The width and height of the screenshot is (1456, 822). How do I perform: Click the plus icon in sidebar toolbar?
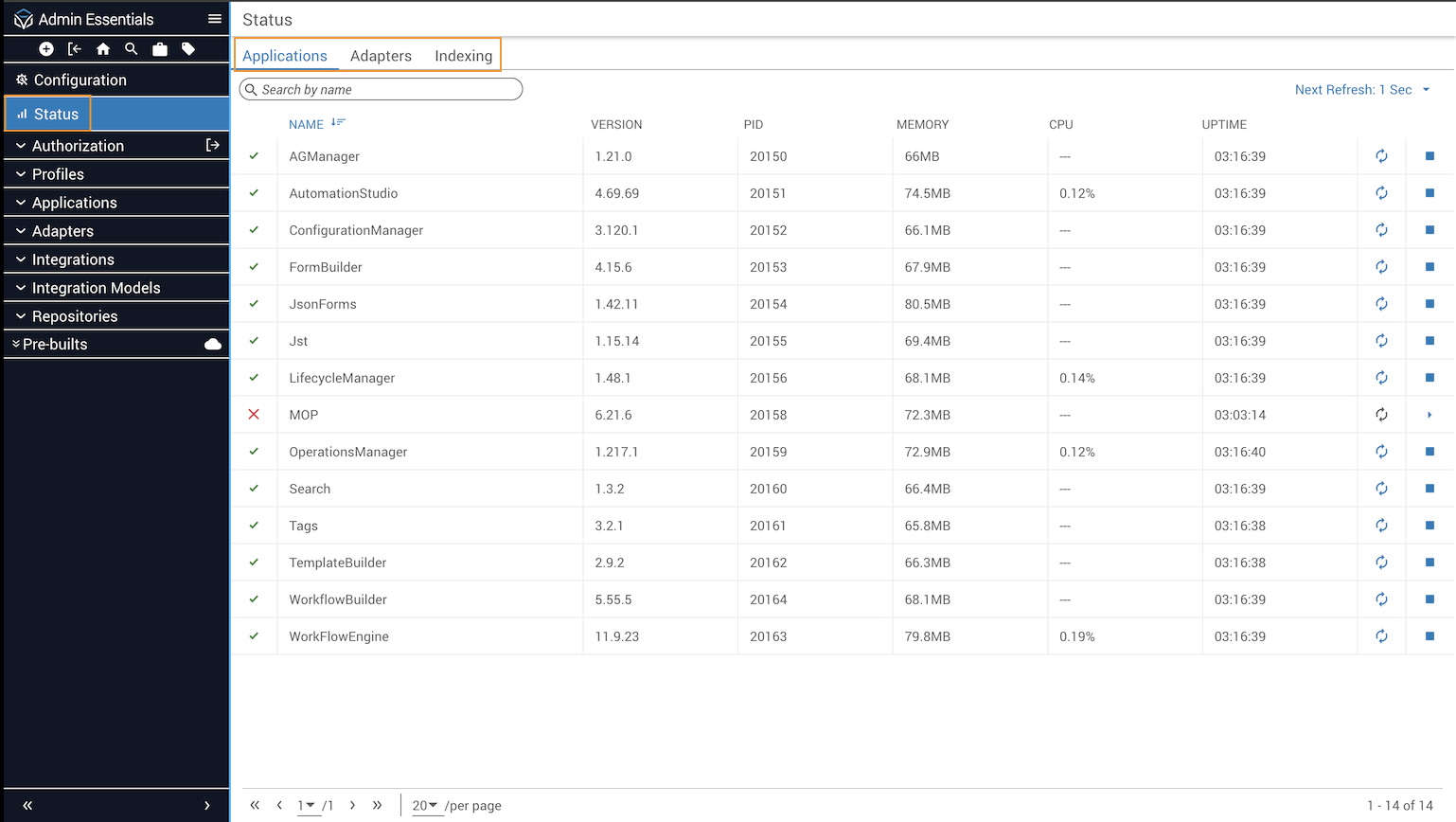point(46,49)
